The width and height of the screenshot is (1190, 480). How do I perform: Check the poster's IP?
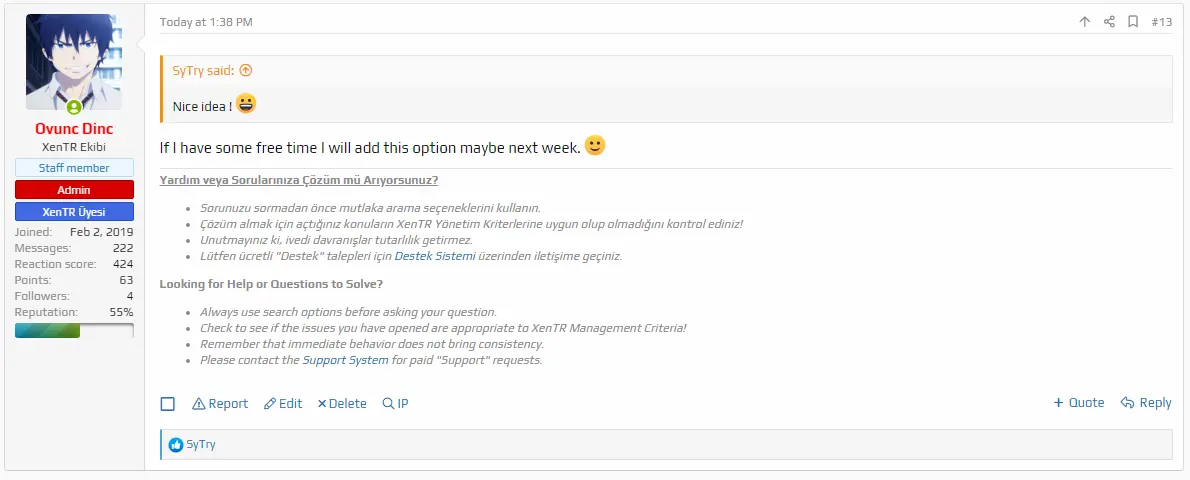pos(395,404)
